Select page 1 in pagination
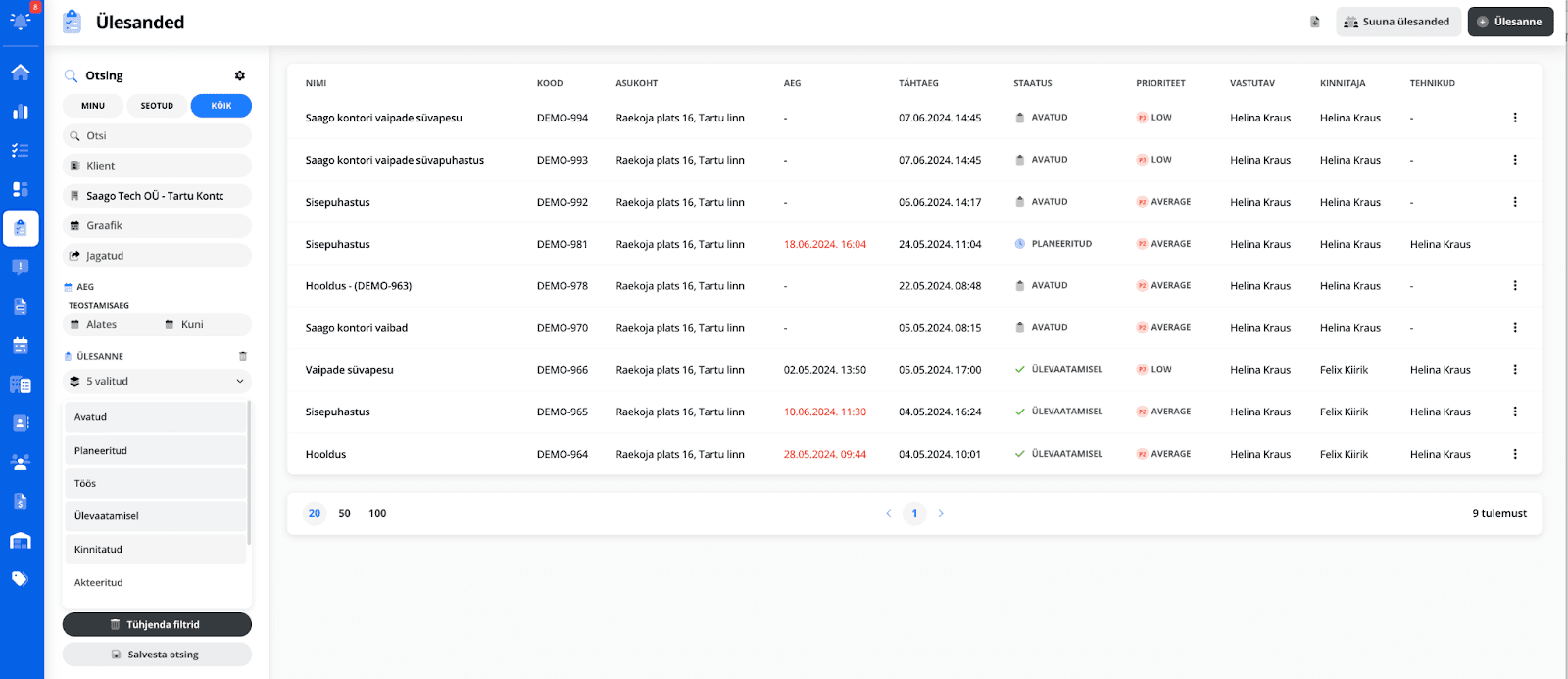 tap(915, 513)
